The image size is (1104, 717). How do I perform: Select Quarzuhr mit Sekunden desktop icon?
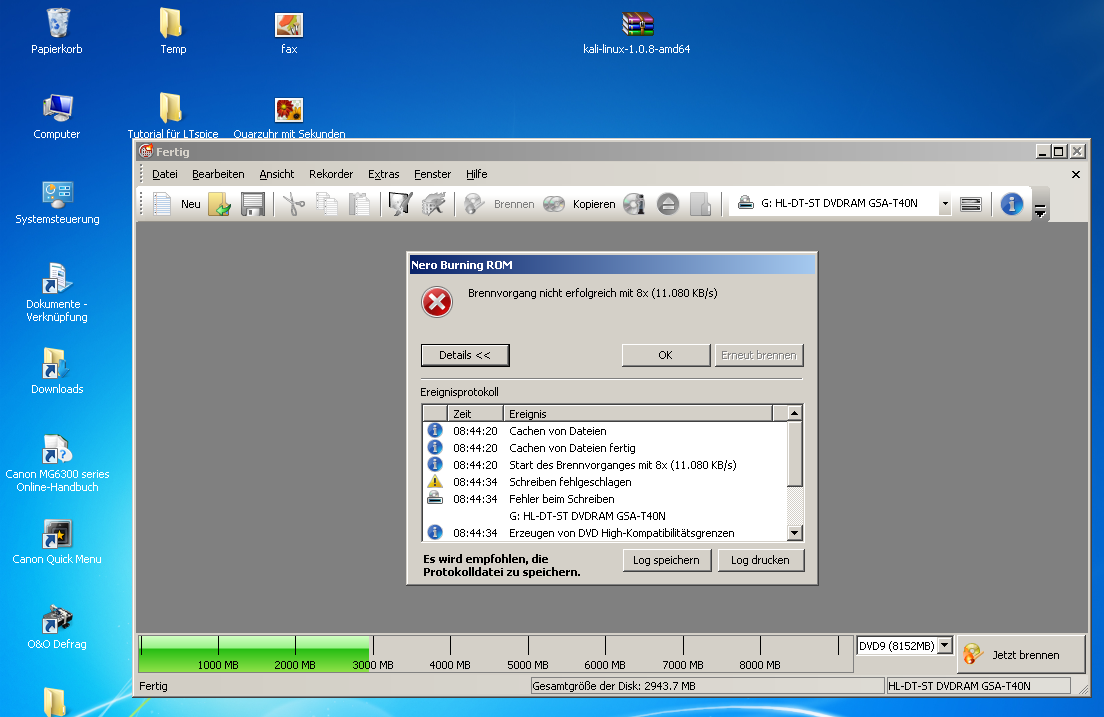pyautogui.click(x=289, y=117)
